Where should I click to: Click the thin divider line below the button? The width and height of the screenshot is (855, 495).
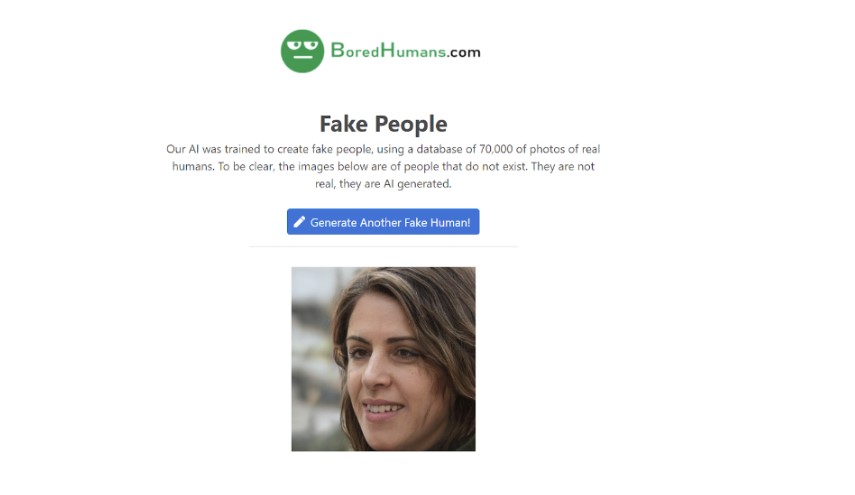pos(383,246)
